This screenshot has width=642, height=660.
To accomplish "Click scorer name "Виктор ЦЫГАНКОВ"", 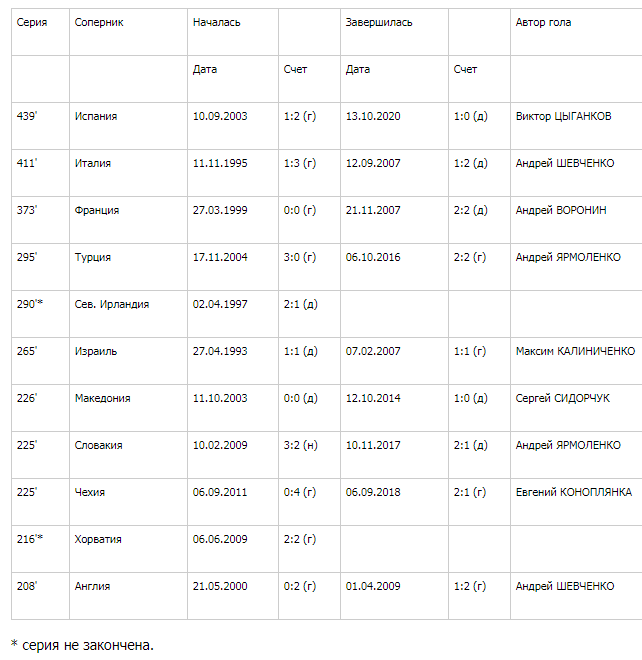I will [564, 116].
